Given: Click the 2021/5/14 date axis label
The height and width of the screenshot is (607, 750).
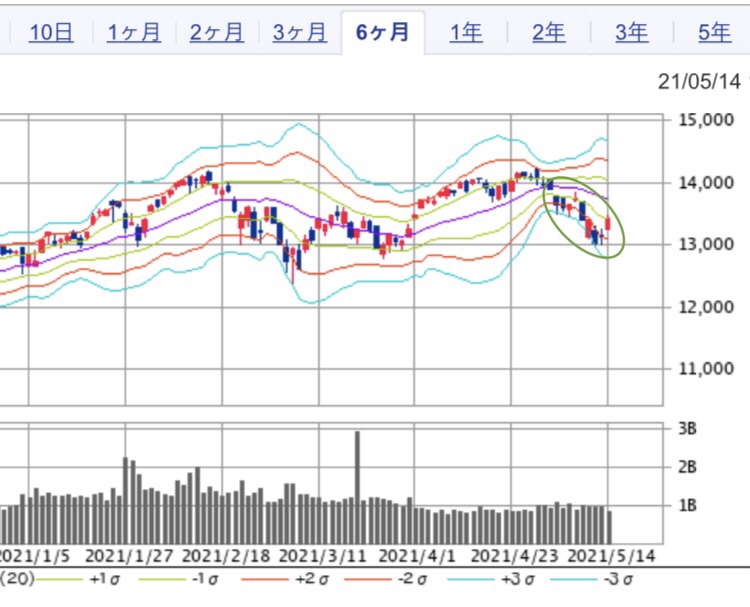Looking at the screenshot, I should click(611, 556).
